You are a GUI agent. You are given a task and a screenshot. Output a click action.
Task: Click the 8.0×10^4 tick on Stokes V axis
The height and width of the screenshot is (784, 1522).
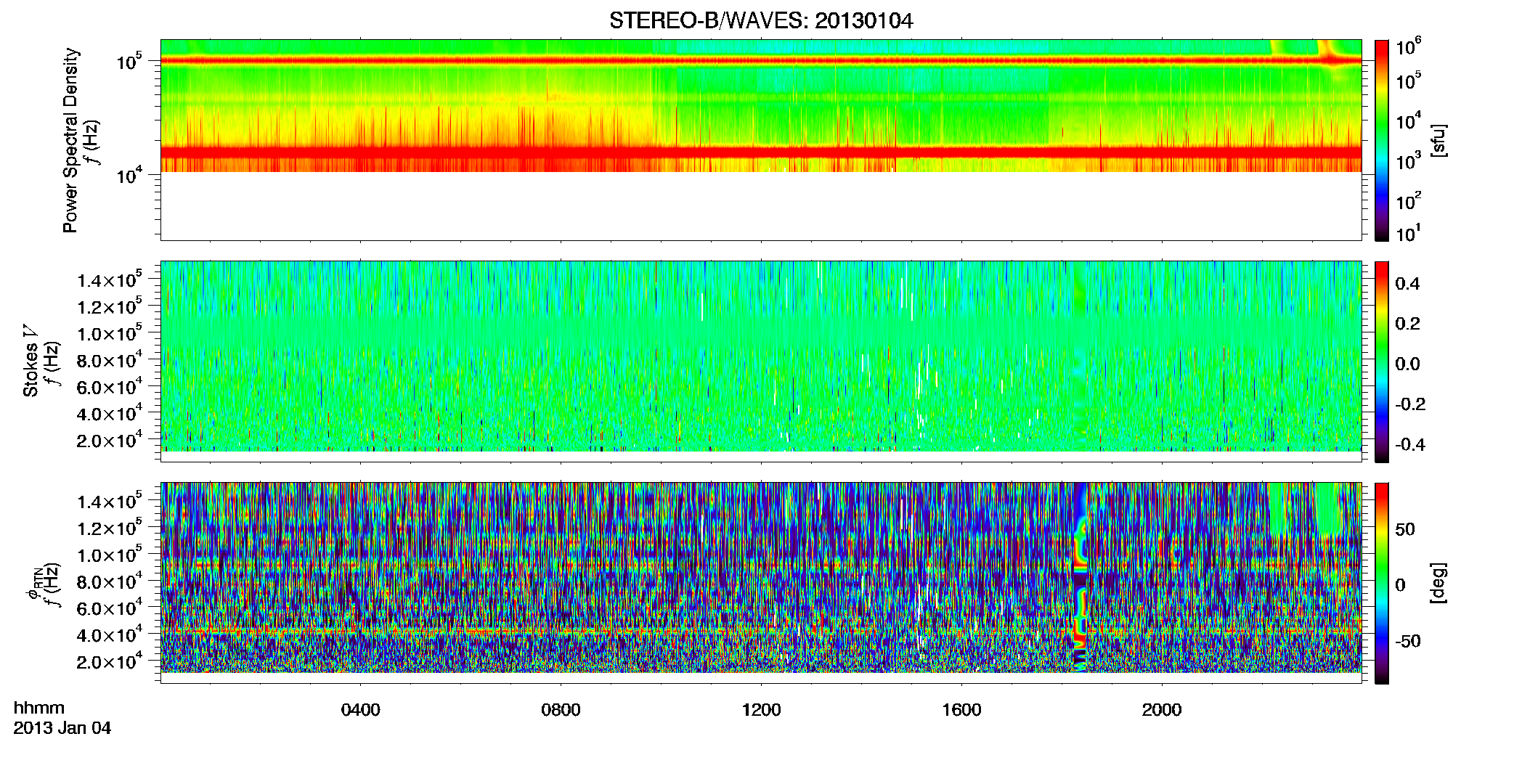pyautogui.click(x=109, y=359)
